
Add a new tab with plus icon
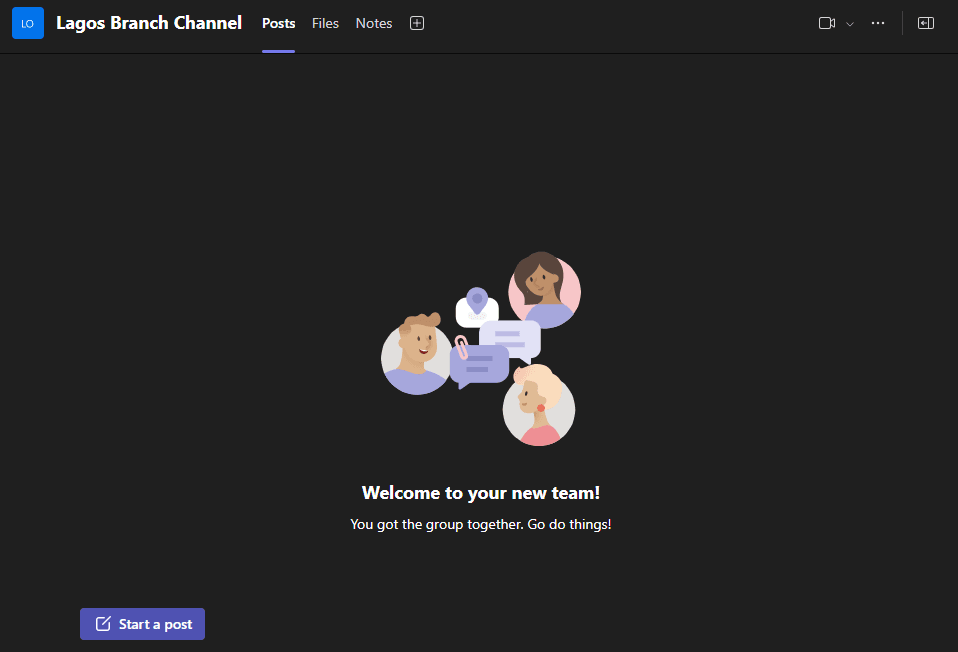click(417, 23)
